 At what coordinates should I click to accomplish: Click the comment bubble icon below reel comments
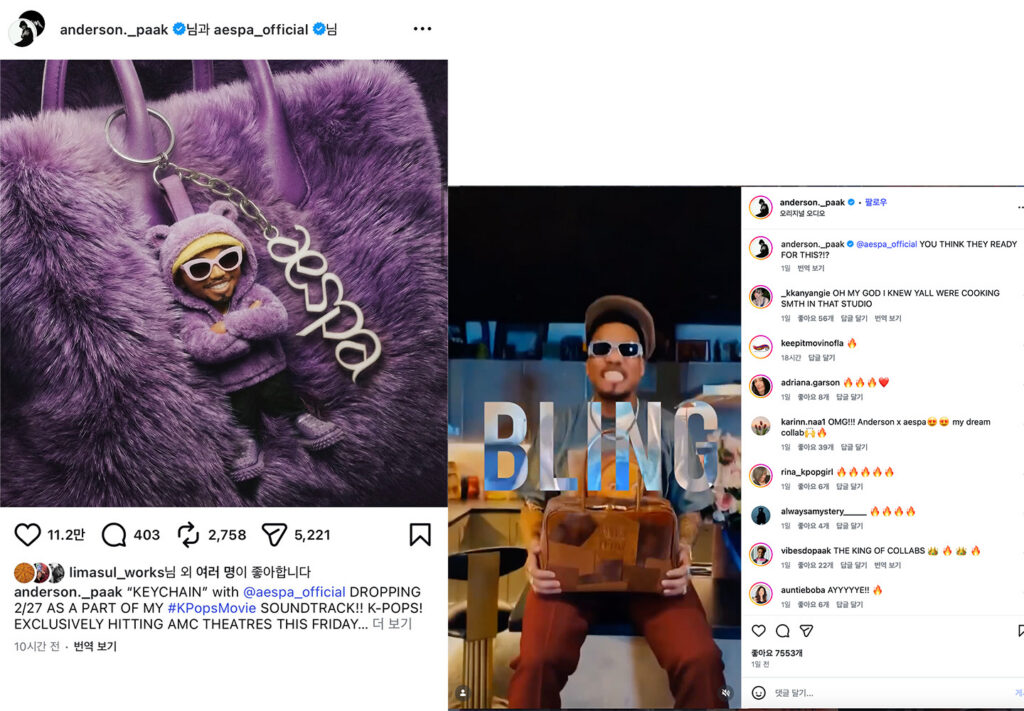(x=783, y=631)
